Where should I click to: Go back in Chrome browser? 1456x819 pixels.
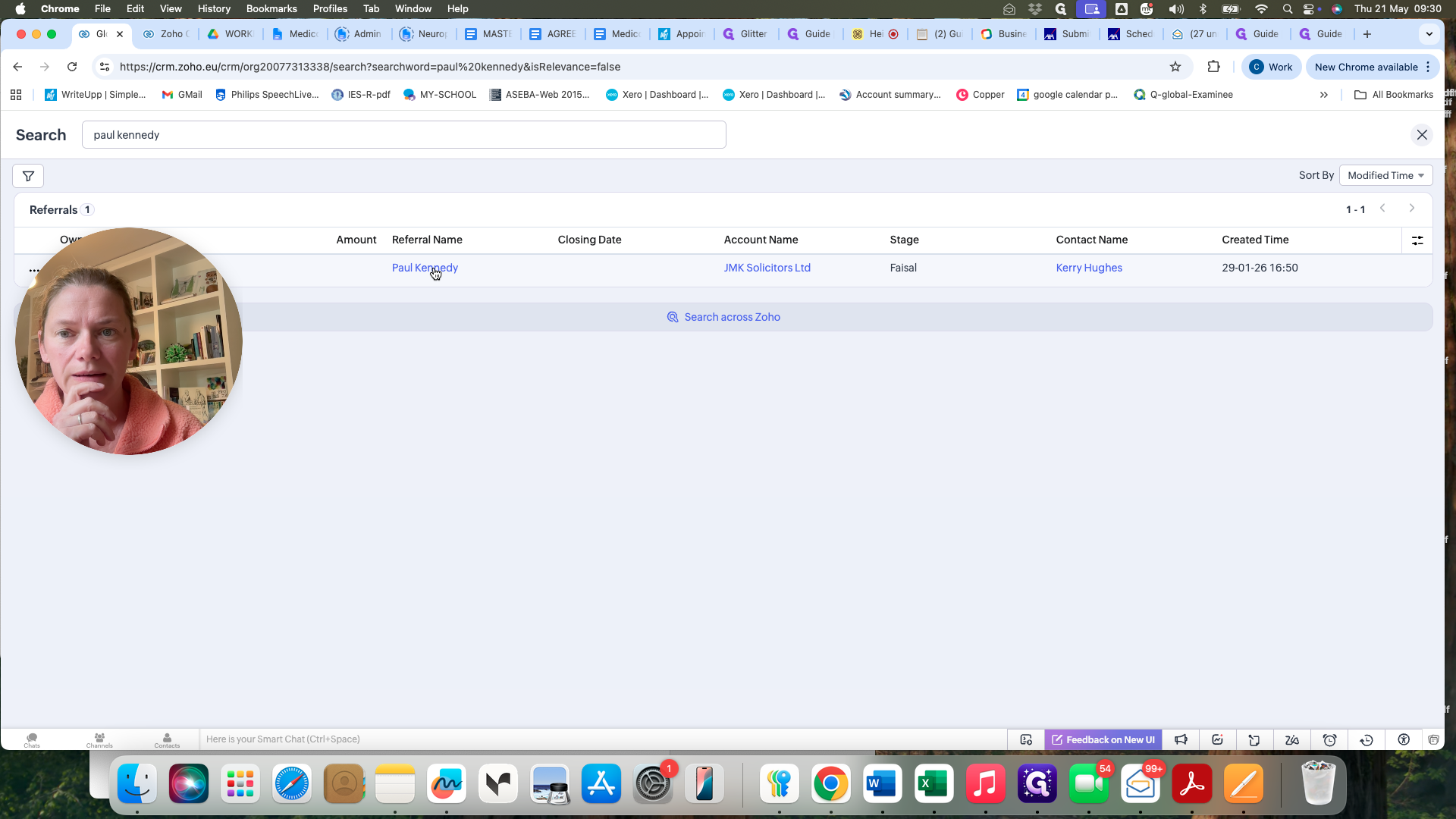click(17, 67)
